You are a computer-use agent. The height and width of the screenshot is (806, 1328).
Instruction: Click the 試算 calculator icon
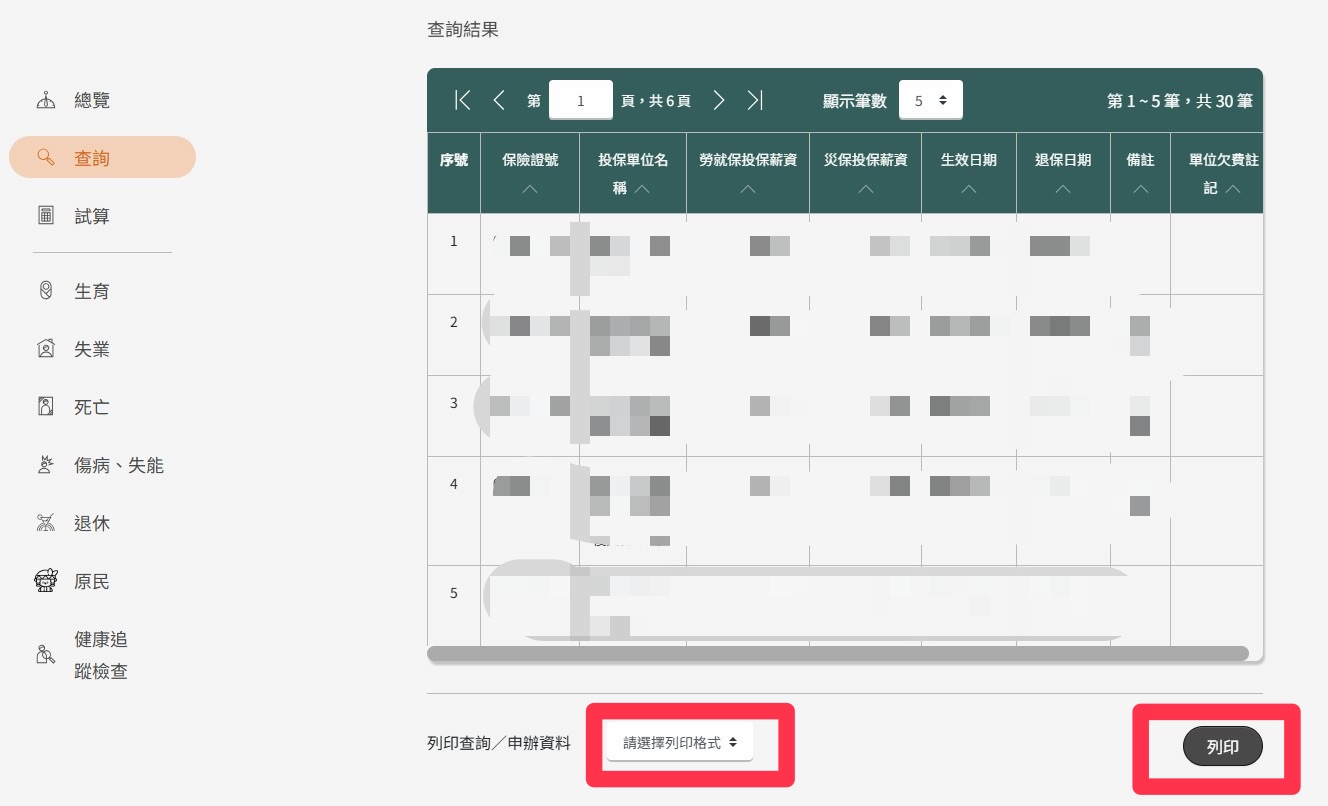[46, 216]
